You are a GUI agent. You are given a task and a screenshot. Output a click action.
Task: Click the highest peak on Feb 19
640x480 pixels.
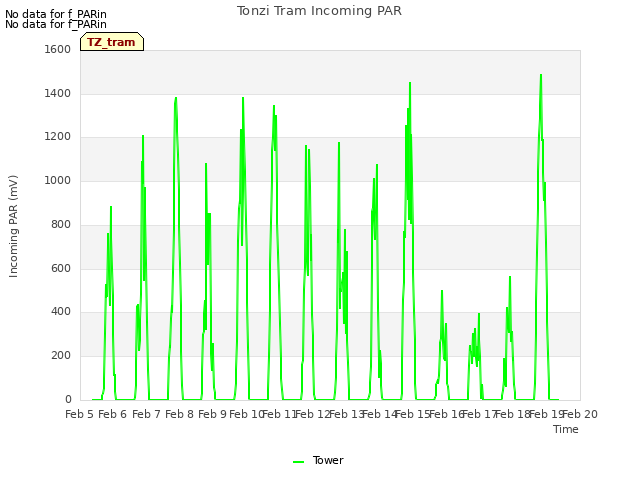click(541, 75)
